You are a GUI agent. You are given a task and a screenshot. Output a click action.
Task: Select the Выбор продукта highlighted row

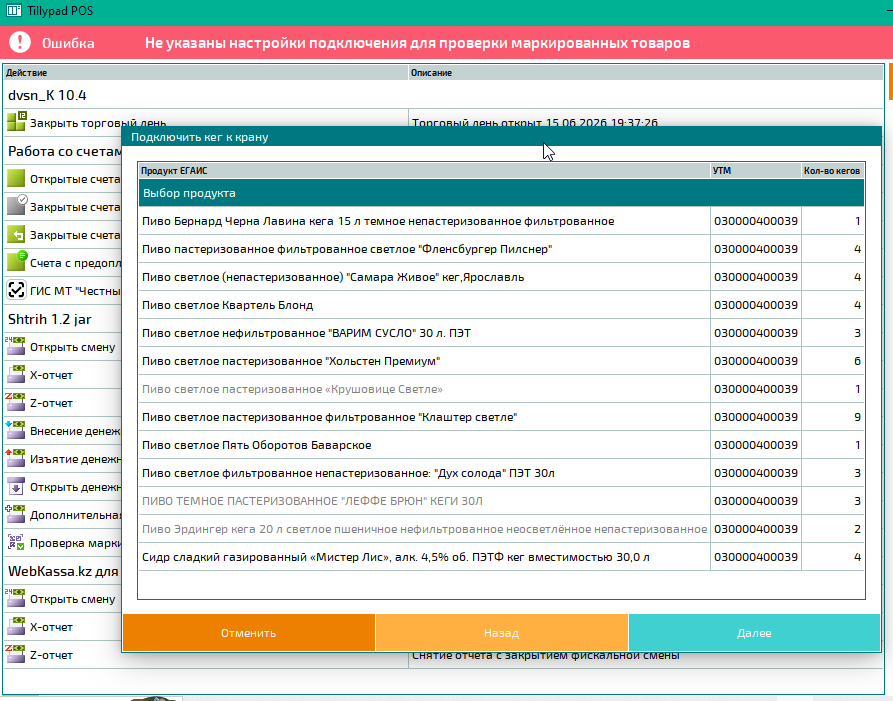pyautogui.click(x=501, y=193)
